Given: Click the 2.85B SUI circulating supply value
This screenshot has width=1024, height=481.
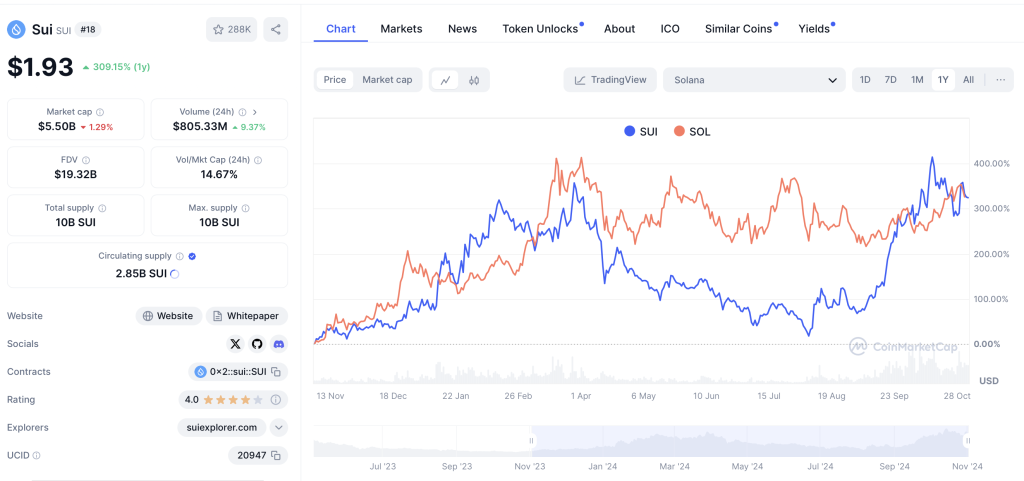Looking at the screenshot, I should (x=141, y=274).
